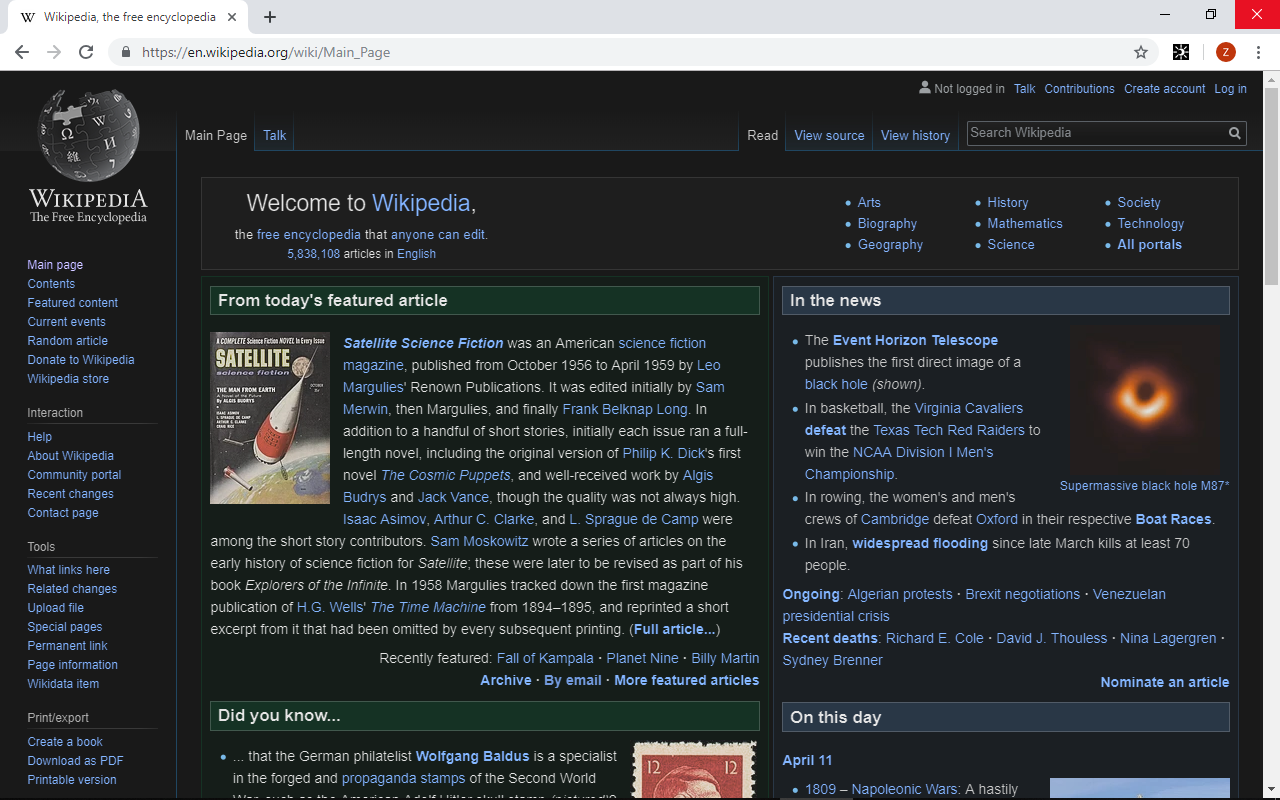Open Boat Races link
1280x800 pixels.
click(x=1173, y=519)
